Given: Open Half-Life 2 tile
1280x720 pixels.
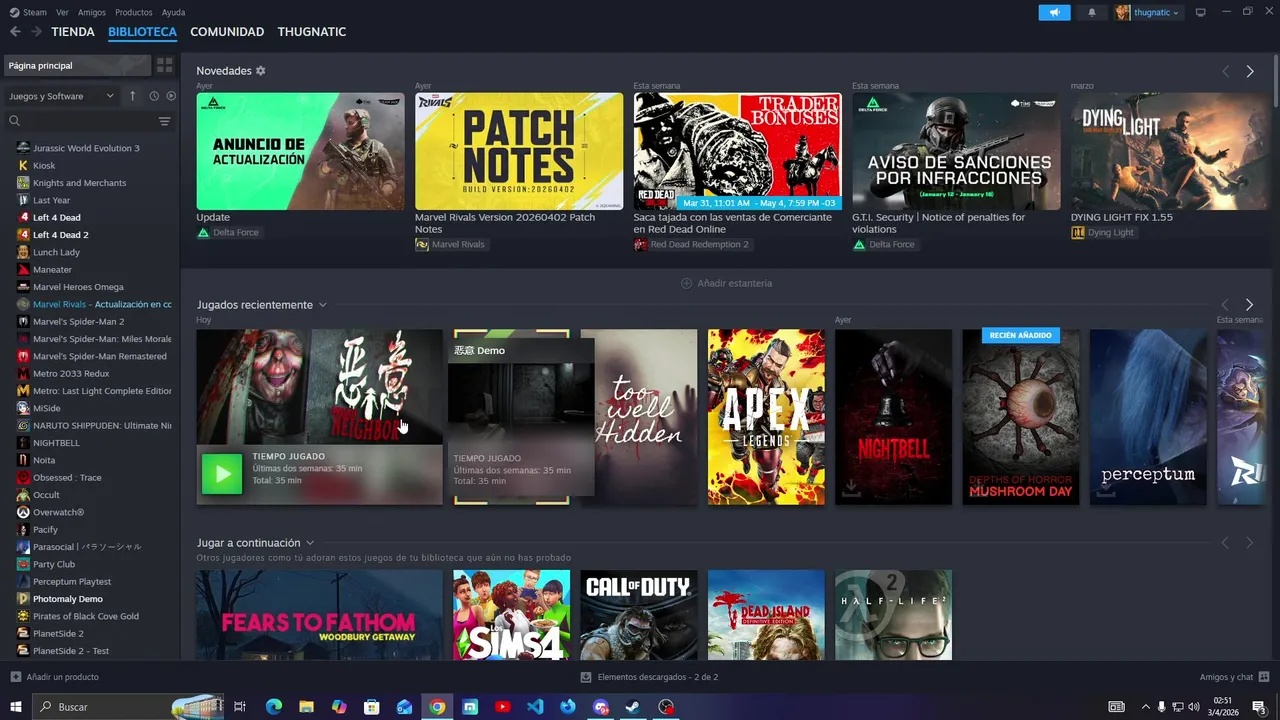Looking at the screenshot, I should click(x=893, y=615).
